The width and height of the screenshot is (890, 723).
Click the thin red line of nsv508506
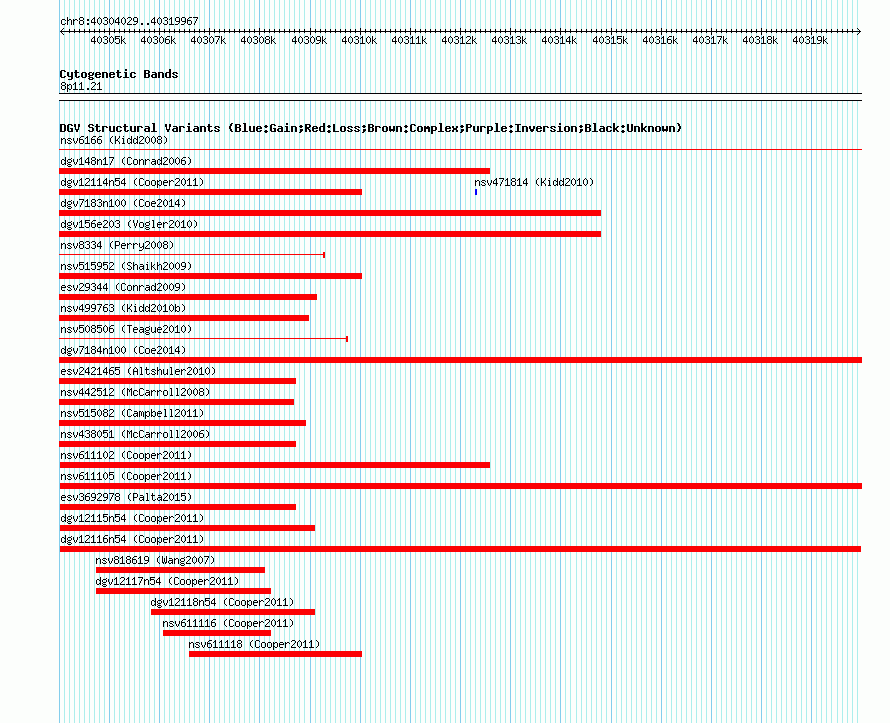[x=204, y=339]
